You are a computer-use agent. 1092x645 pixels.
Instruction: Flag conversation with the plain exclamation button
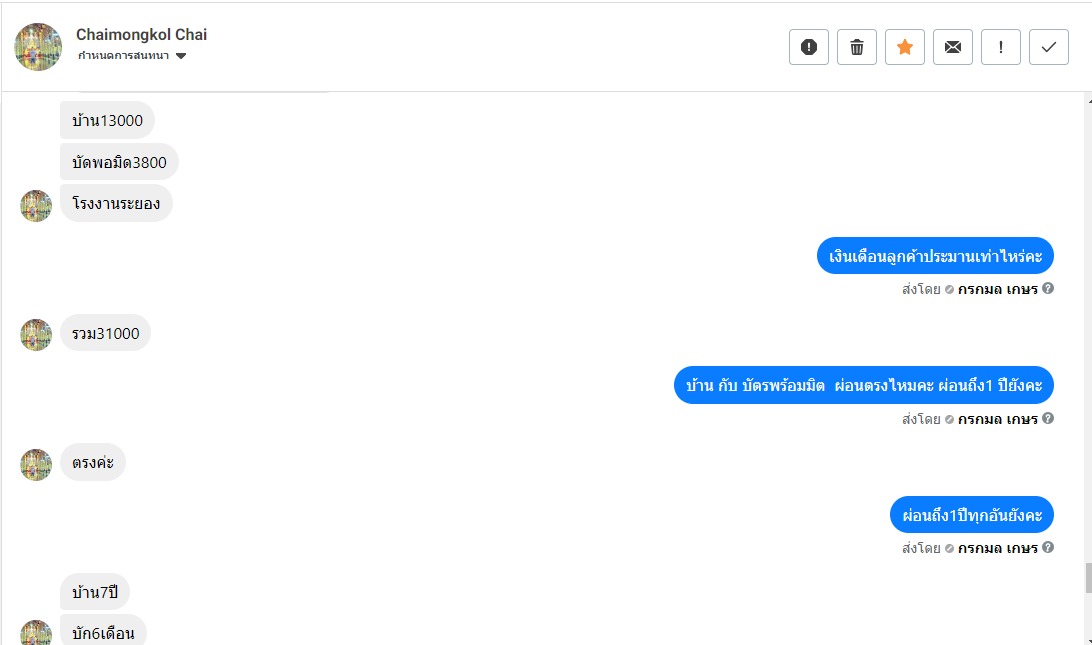coord(1001,47)
